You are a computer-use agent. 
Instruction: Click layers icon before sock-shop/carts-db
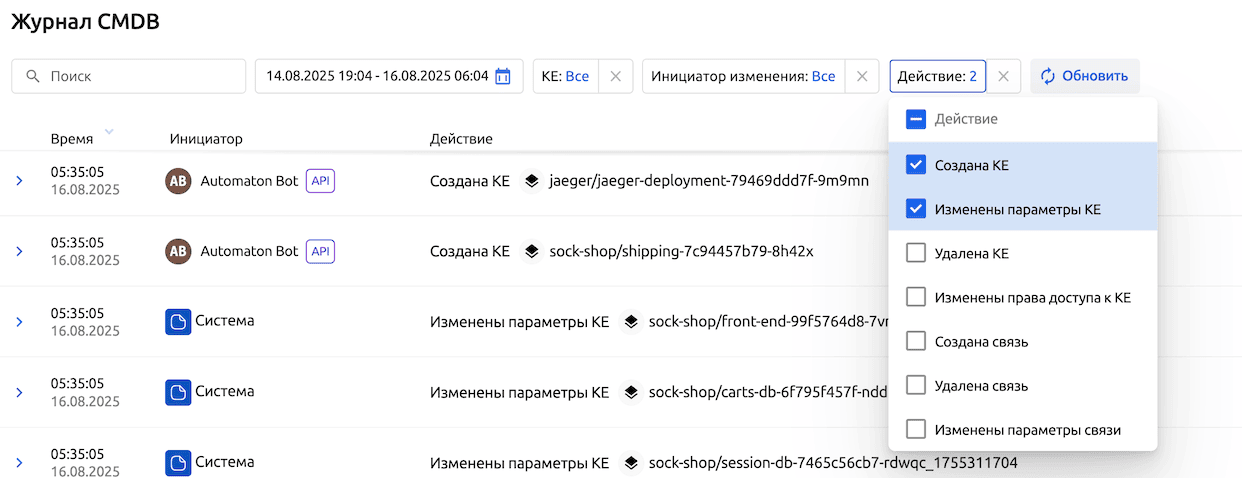click(630, 392)
